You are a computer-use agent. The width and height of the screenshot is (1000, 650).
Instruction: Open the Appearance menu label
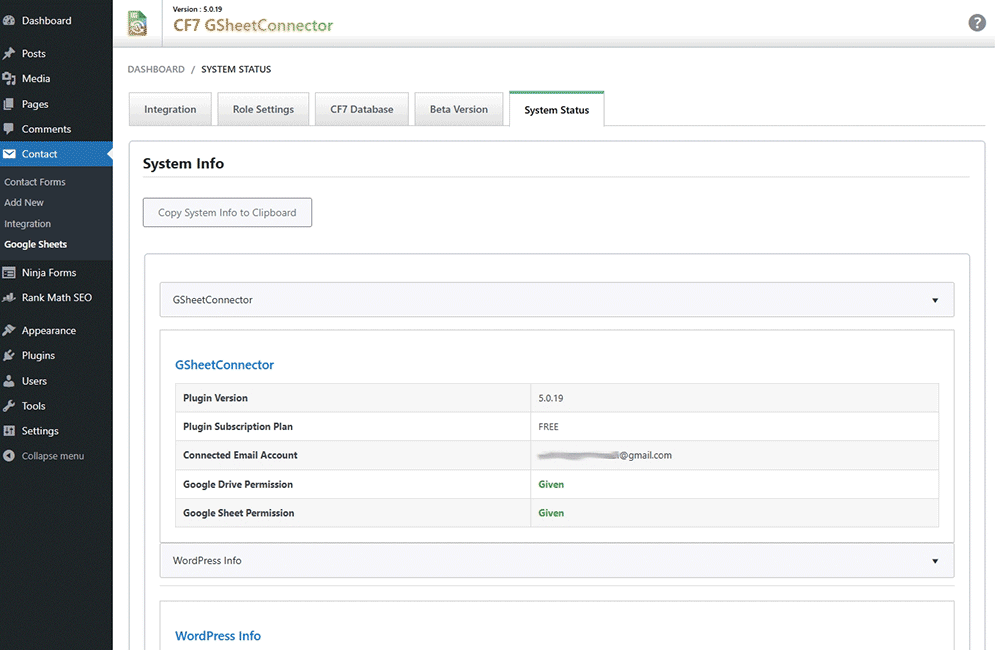(x=48, y=330)
